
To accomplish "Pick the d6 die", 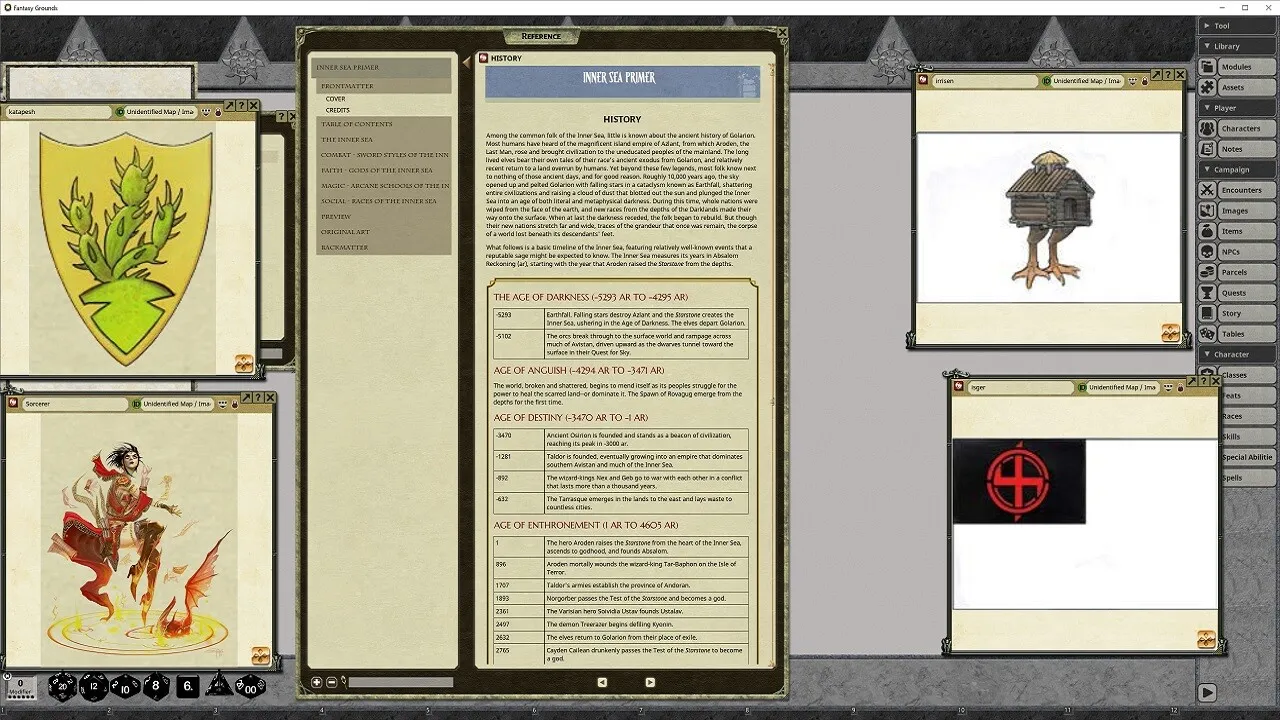I will 188,686.
